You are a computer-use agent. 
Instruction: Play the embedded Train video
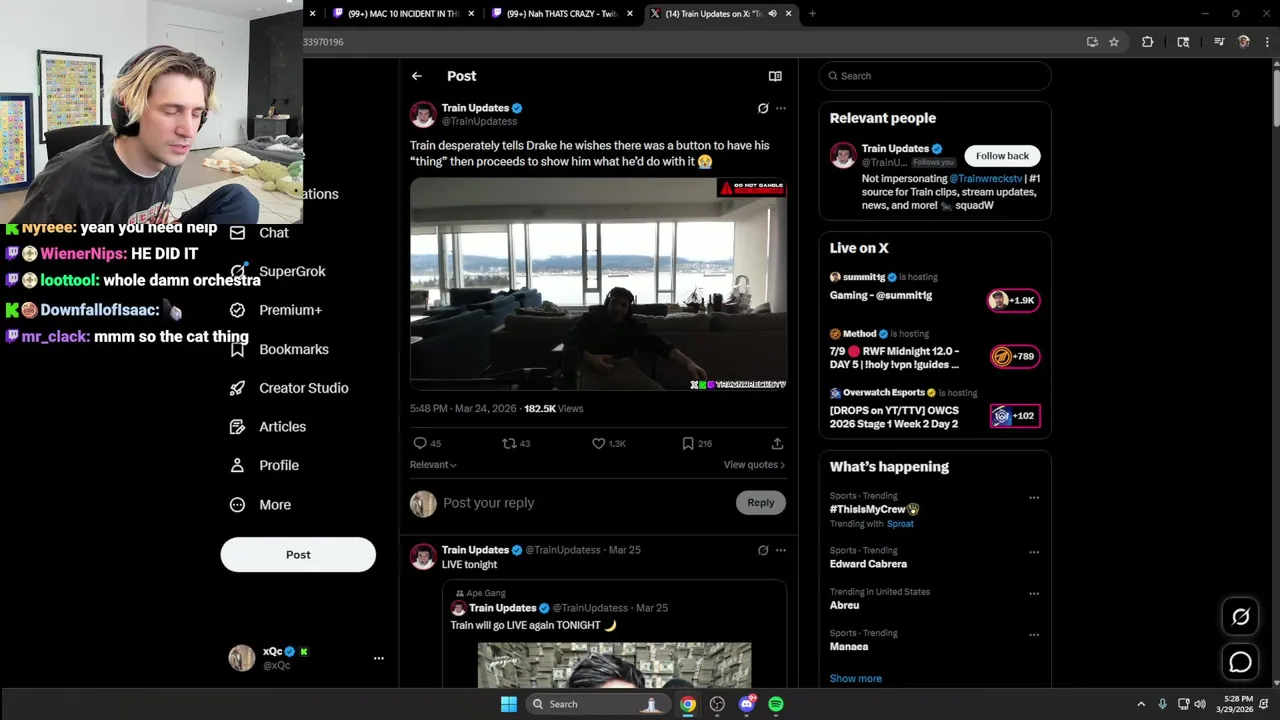tap(598, 284)
